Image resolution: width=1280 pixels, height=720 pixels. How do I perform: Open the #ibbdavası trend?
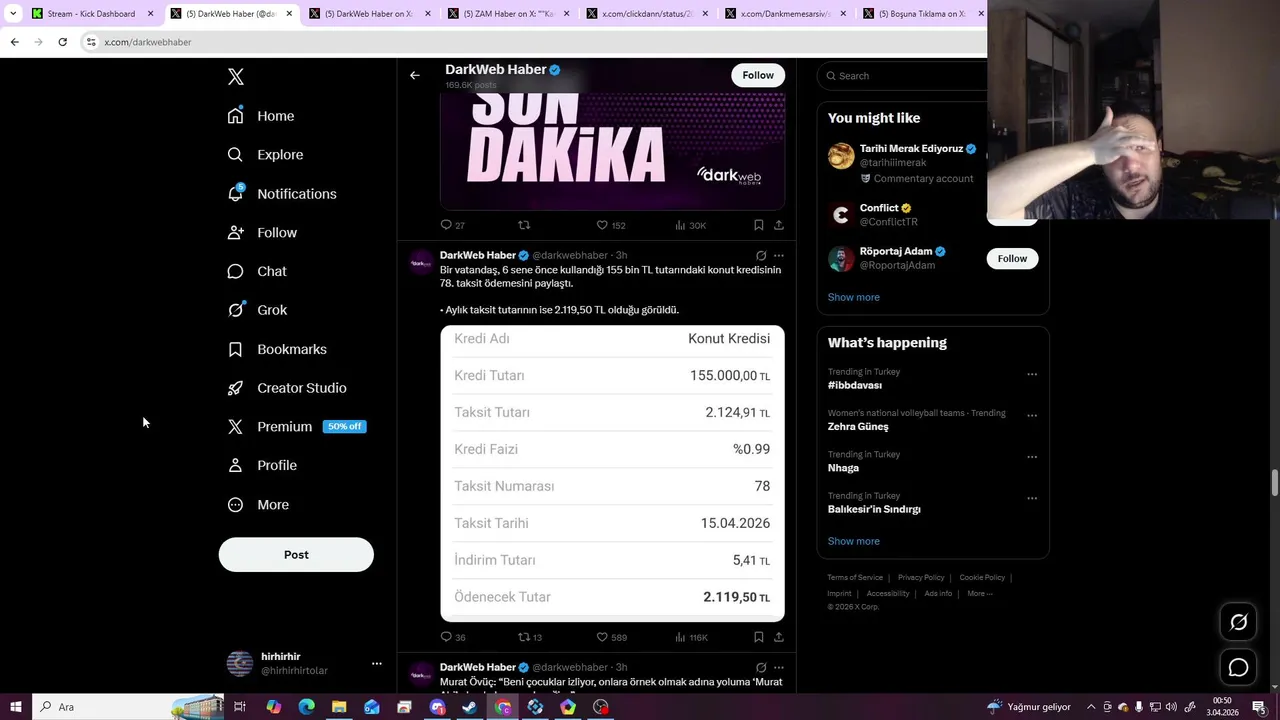(x=854, y=385)
